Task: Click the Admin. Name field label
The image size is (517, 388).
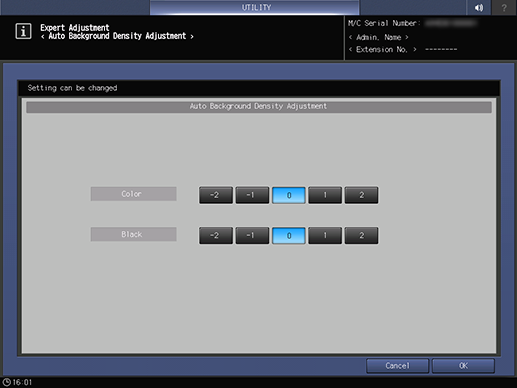Action: pyautogui.click(x=378, y=37)
